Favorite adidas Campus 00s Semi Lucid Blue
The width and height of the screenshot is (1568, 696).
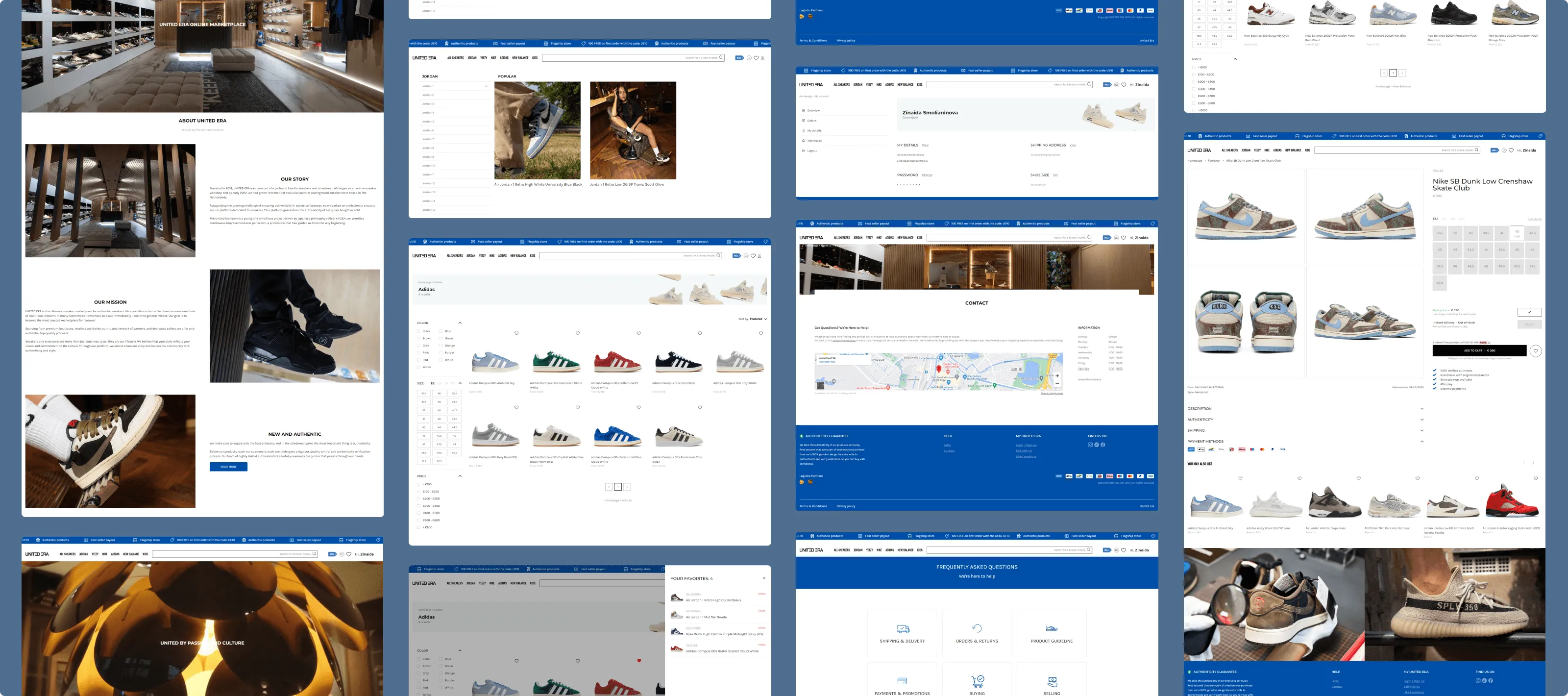click(638, 407)
